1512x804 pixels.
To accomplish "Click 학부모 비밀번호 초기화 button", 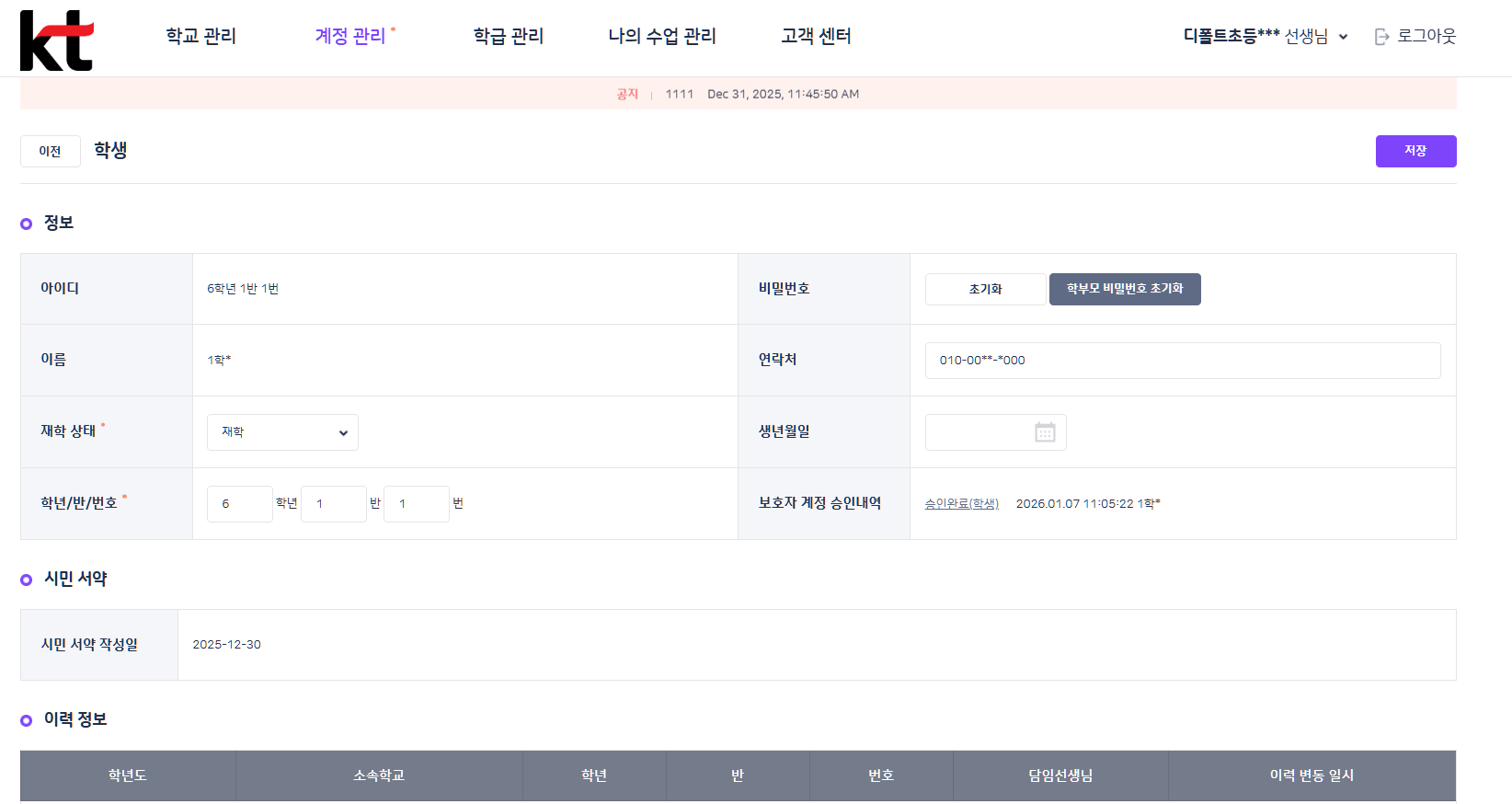I will [1124, 289].
